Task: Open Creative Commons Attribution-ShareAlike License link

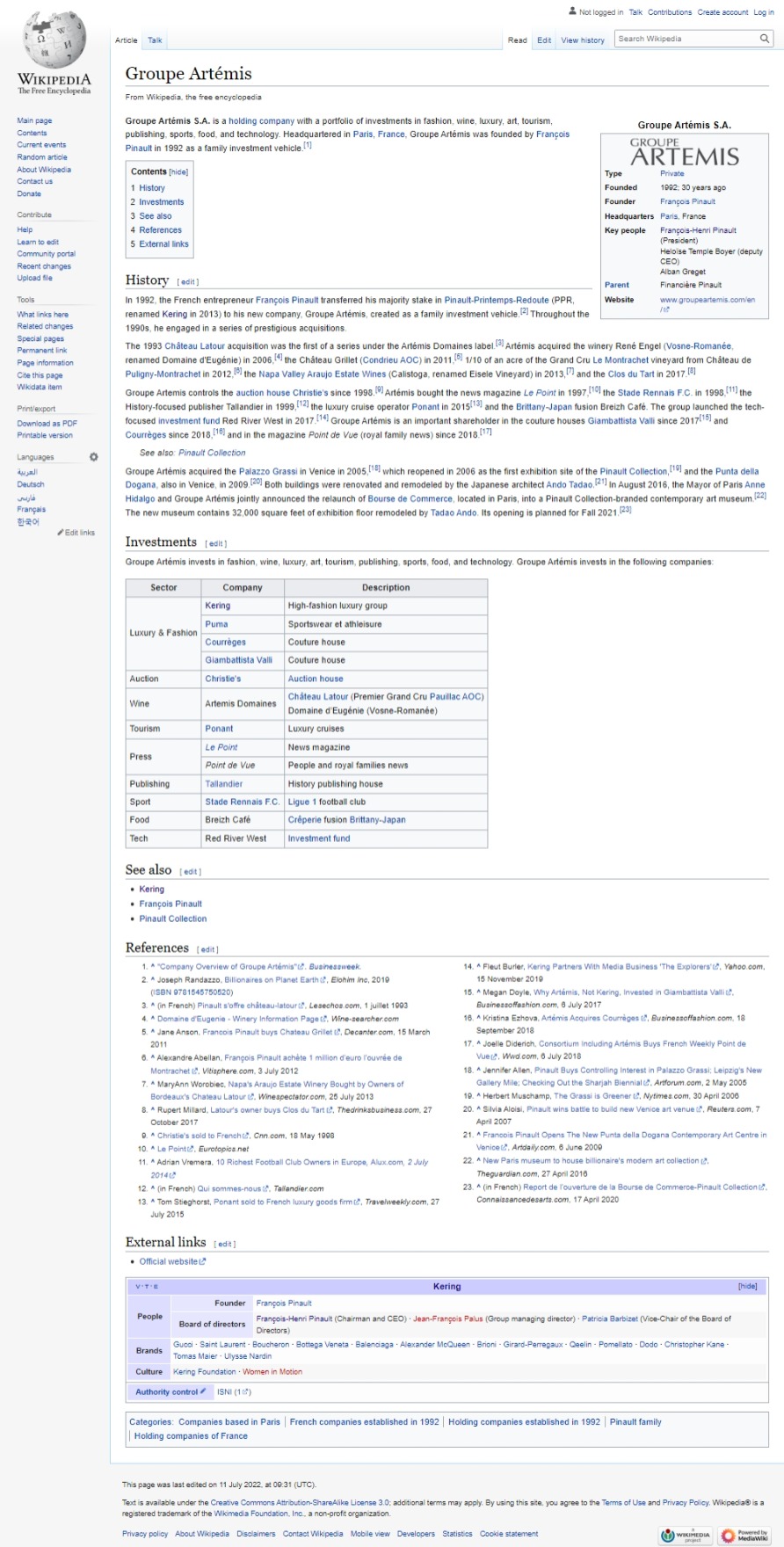Action: [x=300, y=1503]
